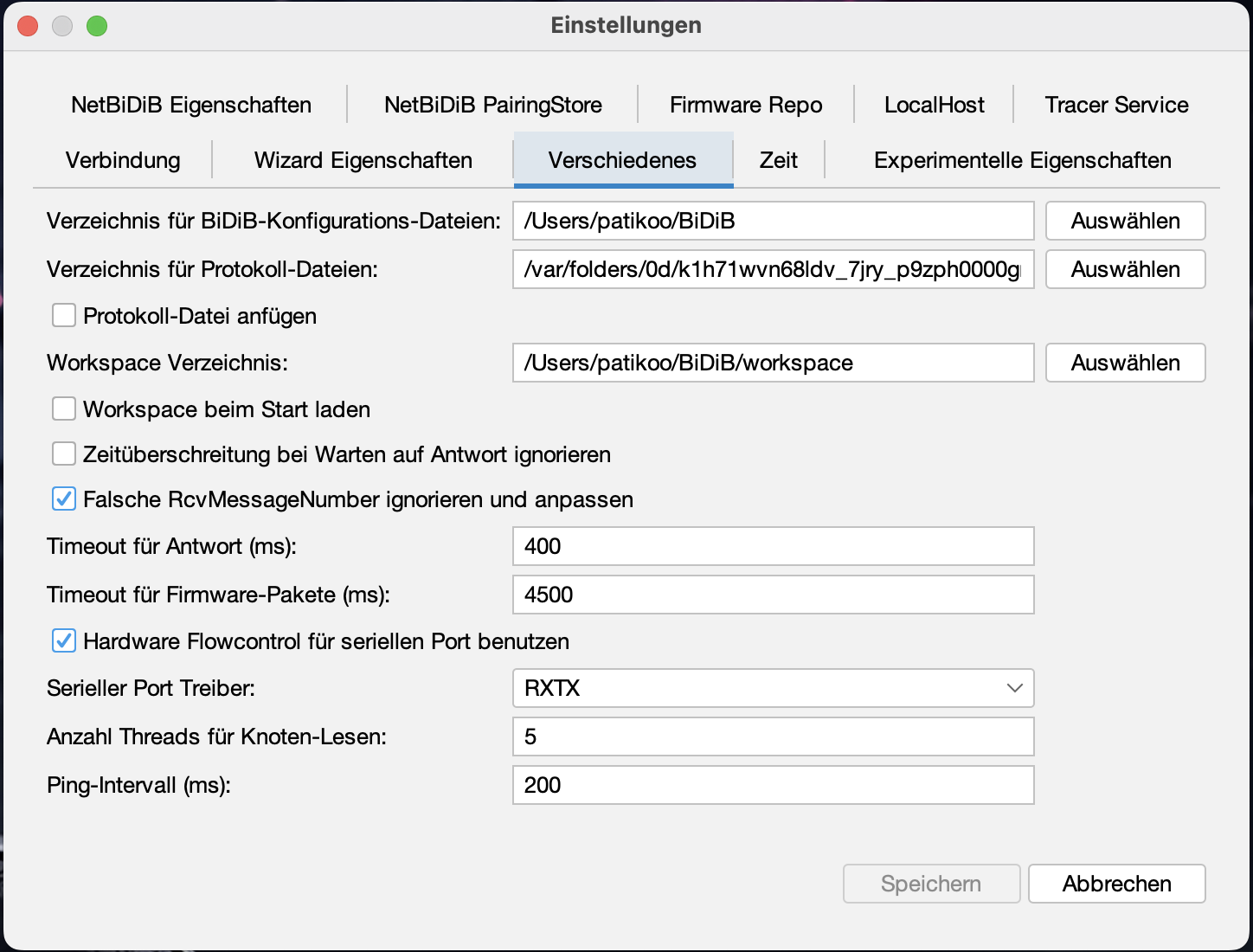This screenshot has height=952, width=1253.
Task: Disable Hardware Flowcontrol für seriellen Port
Action: coord(64,640)
